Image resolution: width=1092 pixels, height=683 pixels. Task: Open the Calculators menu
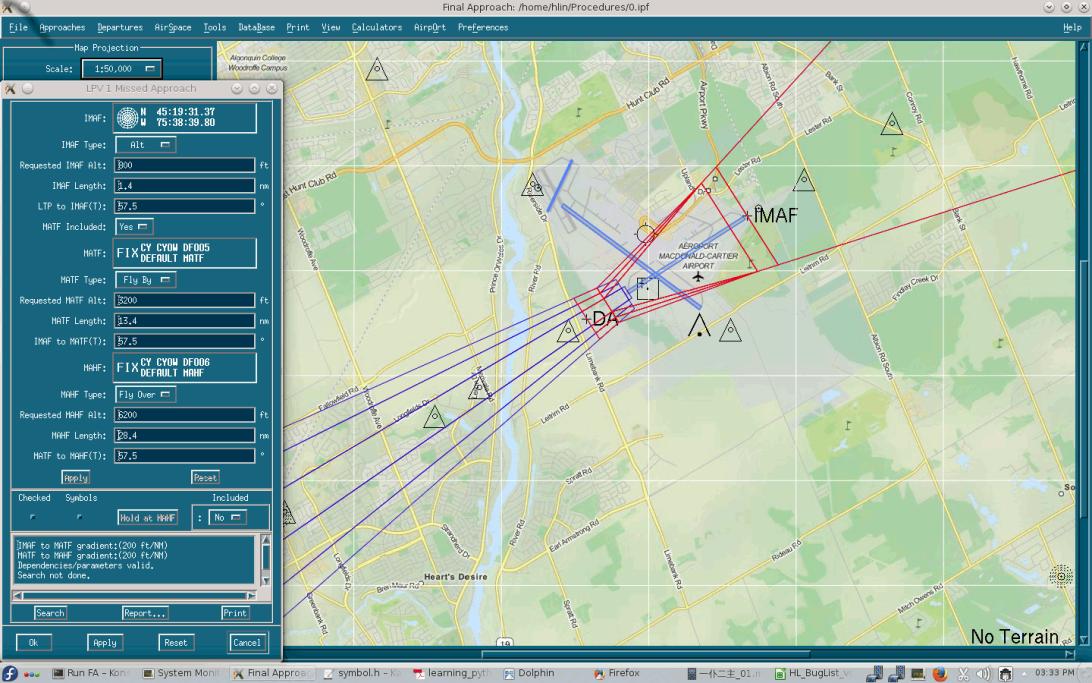[x=377, y=27]
